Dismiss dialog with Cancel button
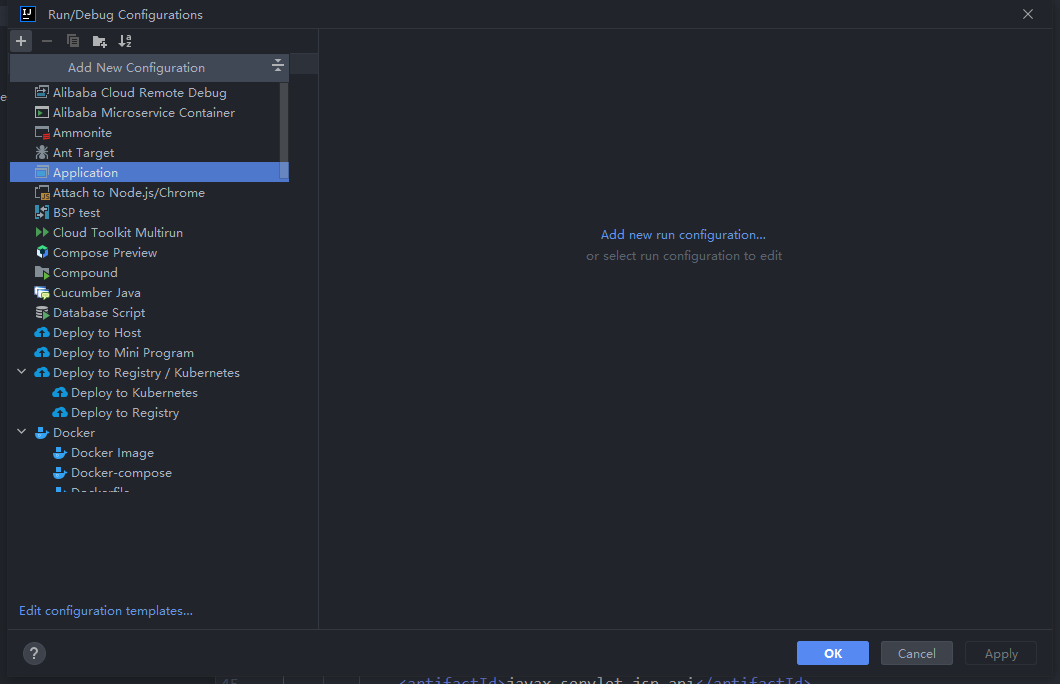The image size is (1060, 684). pos(917,653)
